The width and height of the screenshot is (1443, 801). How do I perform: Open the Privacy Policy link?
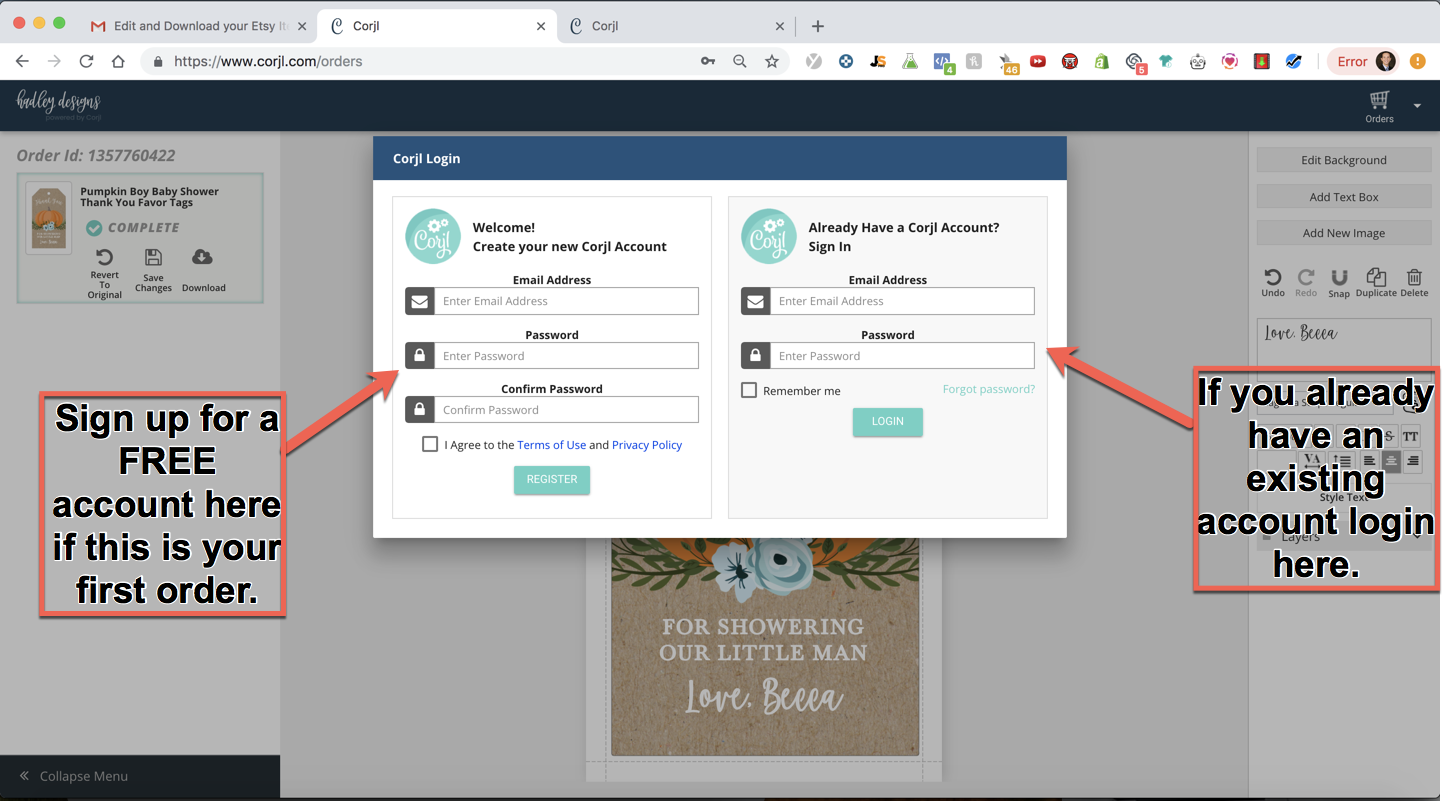(x=647, y=445)
